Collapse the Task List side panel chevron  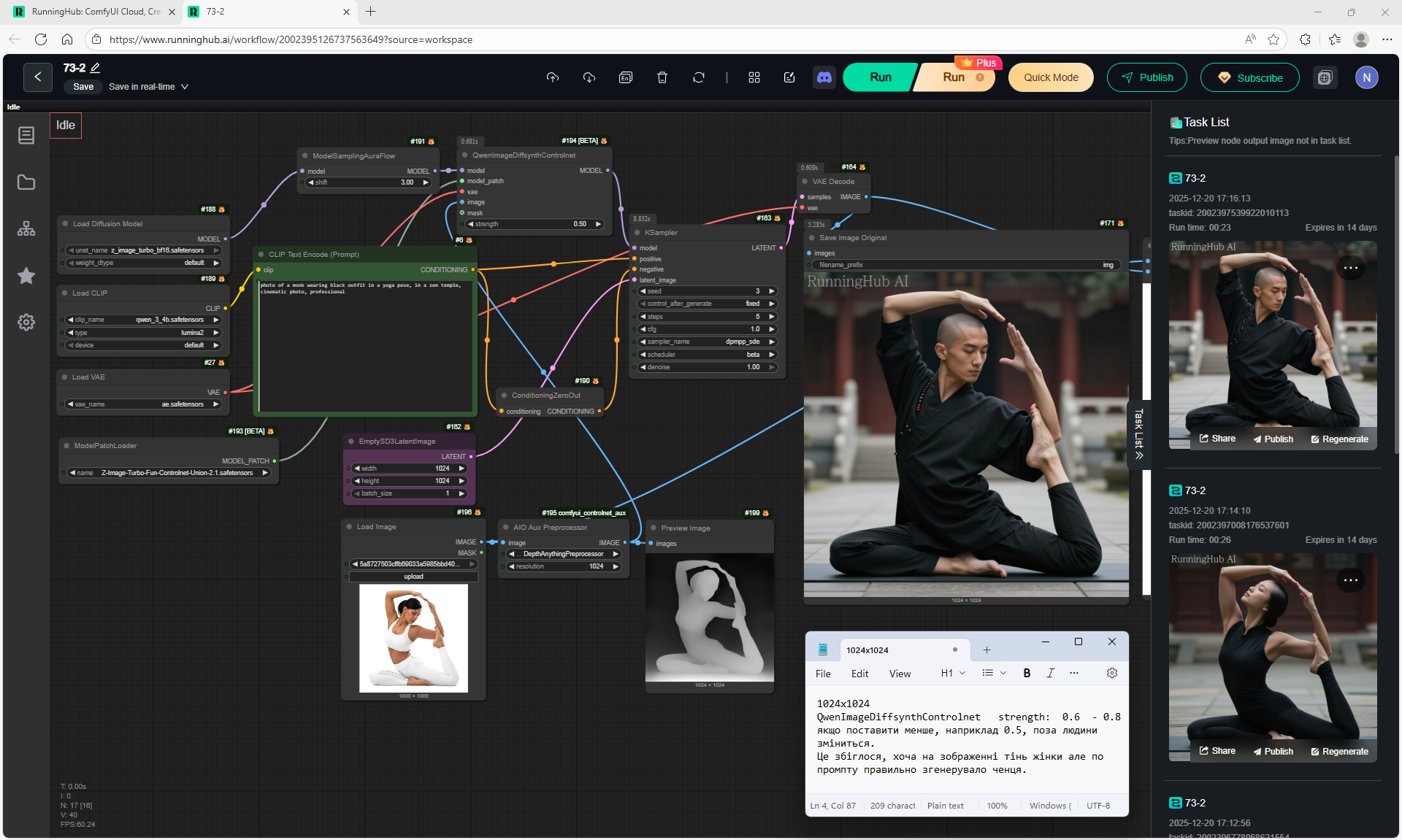point(1139,455)
